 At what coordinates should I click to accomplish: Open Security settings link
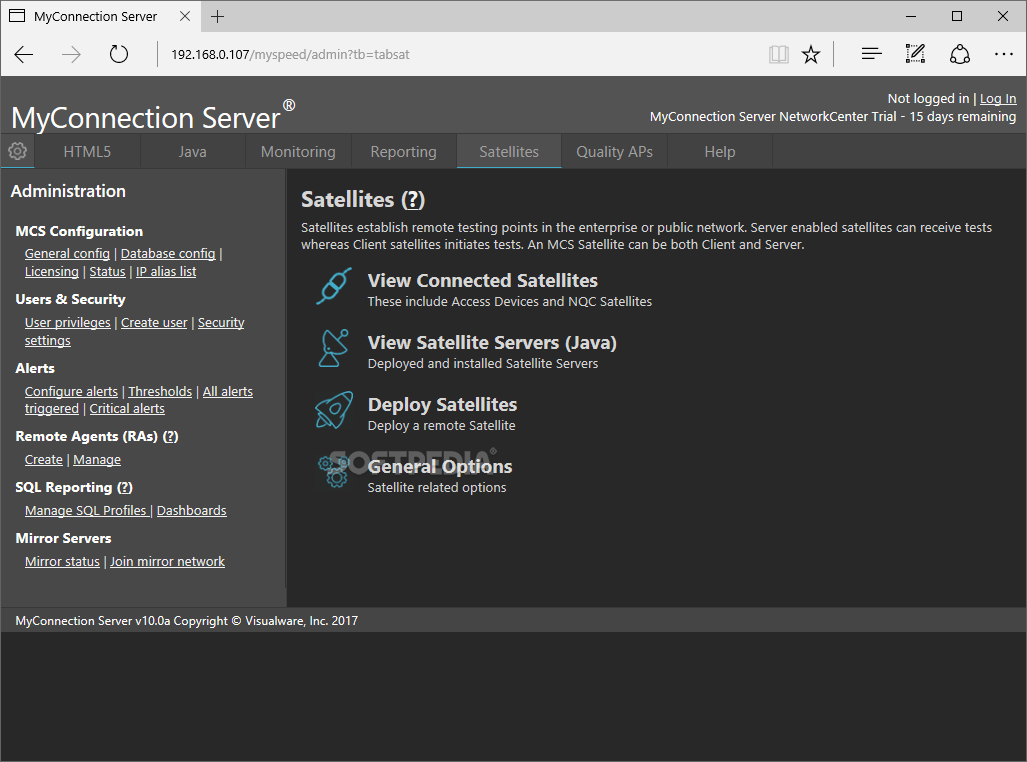tap(221, 322)
